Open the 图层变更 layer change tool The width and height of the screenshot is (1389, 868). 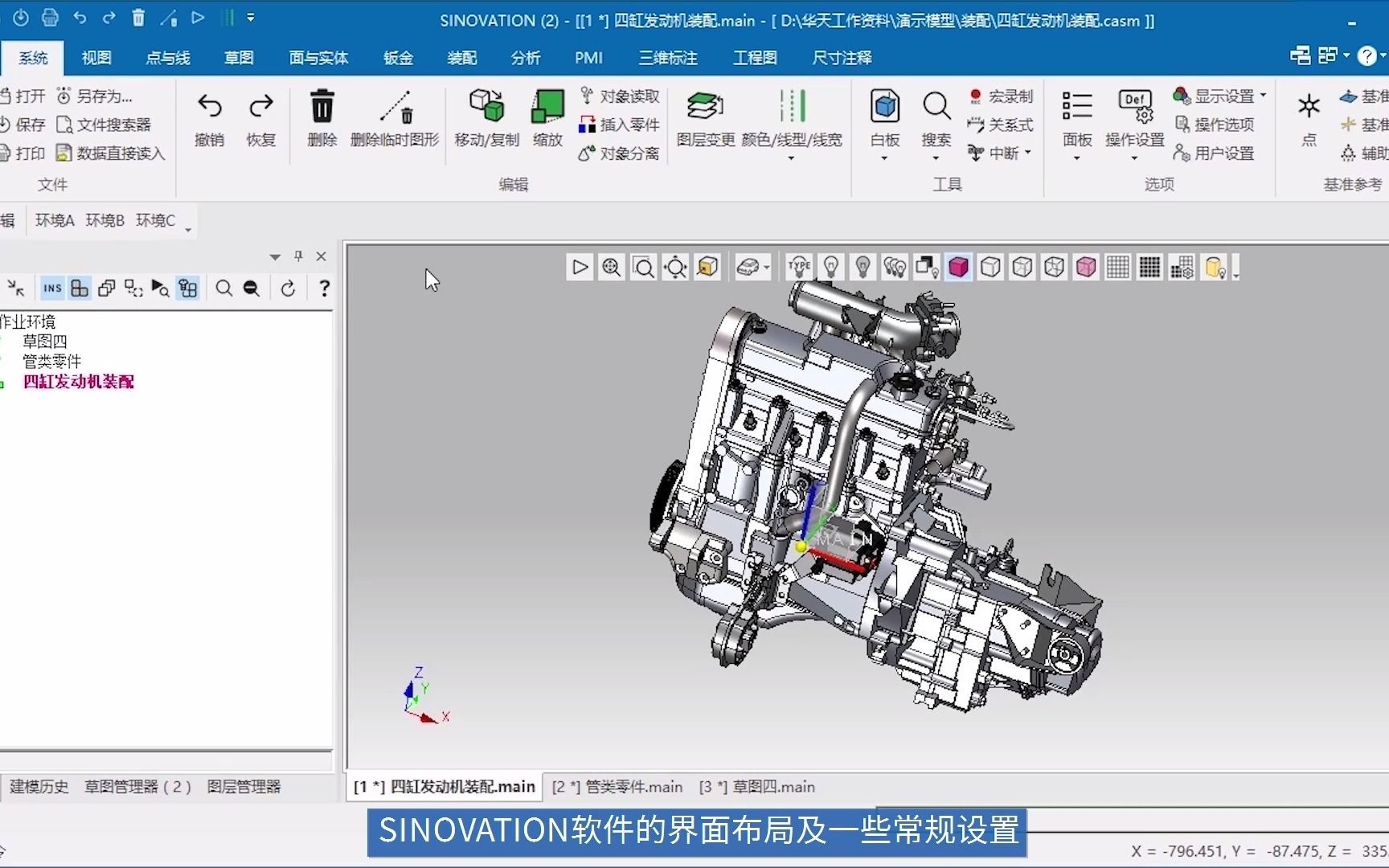coord(706,119)
